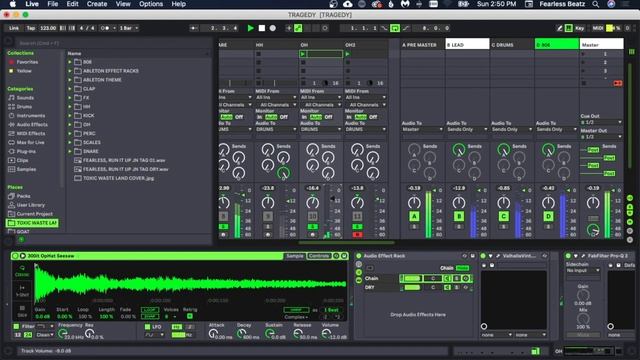Expand the 808 folder

(x=70, y=62)
